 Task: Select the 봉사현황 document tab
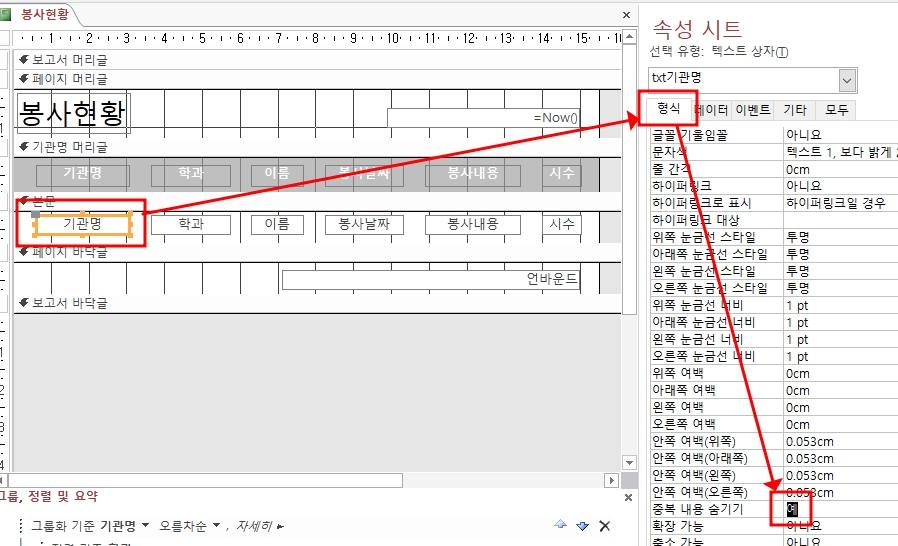(x=45, y=14)
